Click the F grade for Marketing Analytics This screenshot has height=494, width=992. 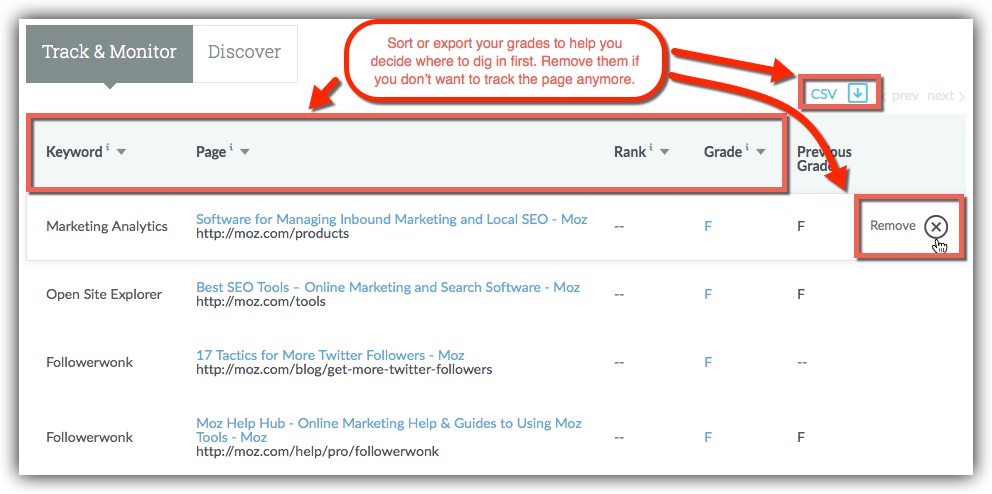point(708,226)
